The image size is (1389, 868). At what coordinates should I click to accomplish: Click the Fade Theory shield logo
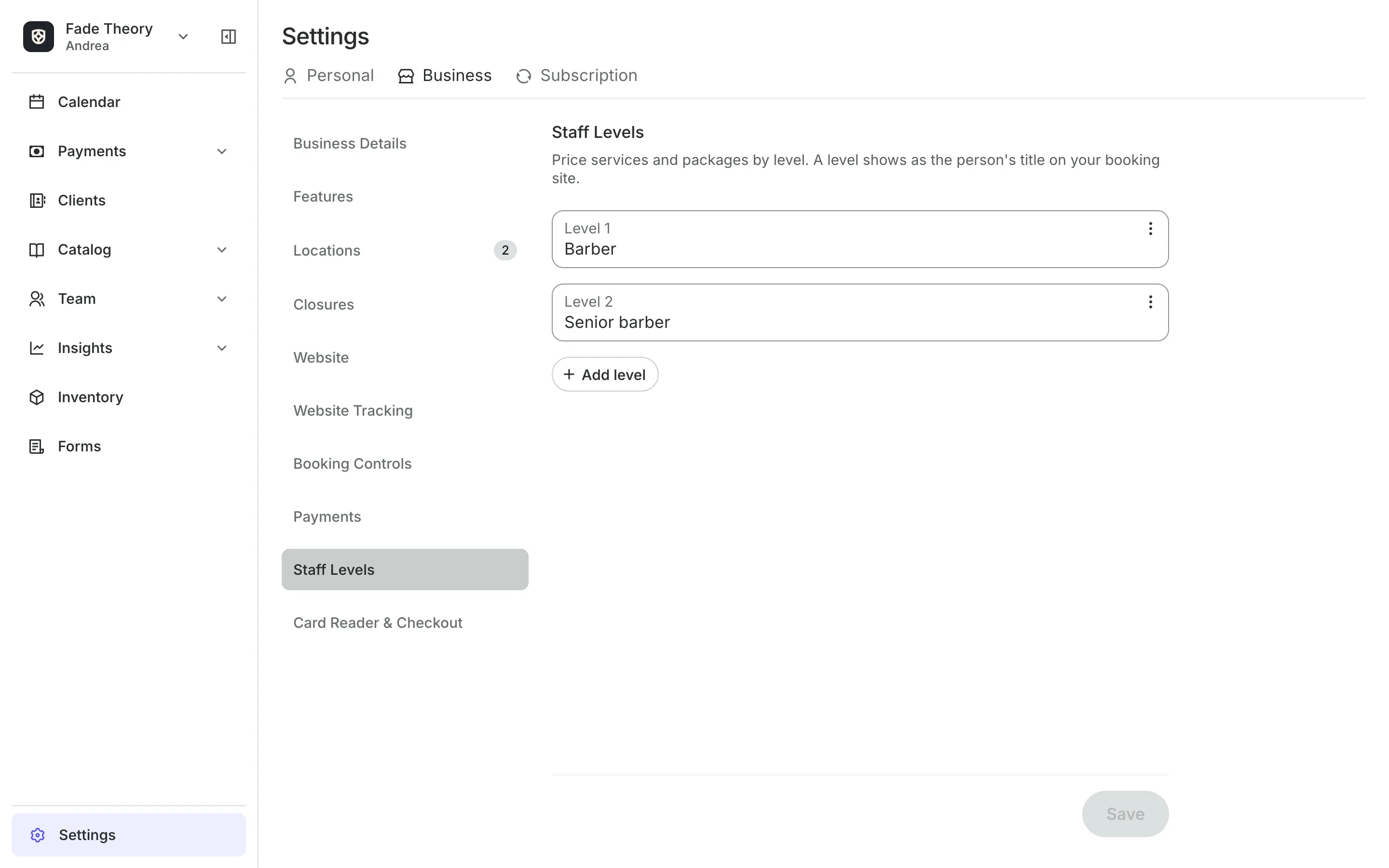(x=39, y=37)
